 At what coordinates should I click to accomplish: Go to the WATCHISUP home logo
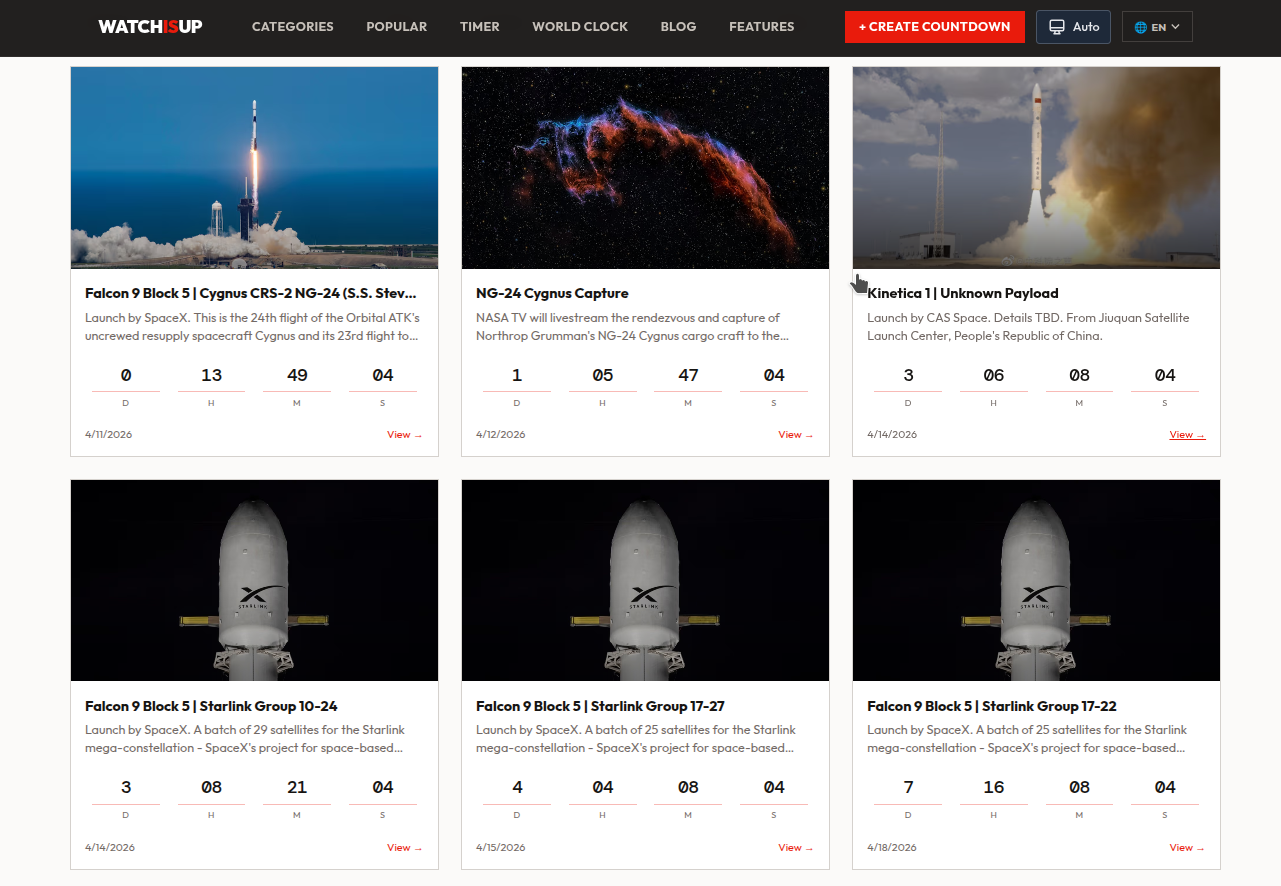pyautogui.click(x=150, y=27)
